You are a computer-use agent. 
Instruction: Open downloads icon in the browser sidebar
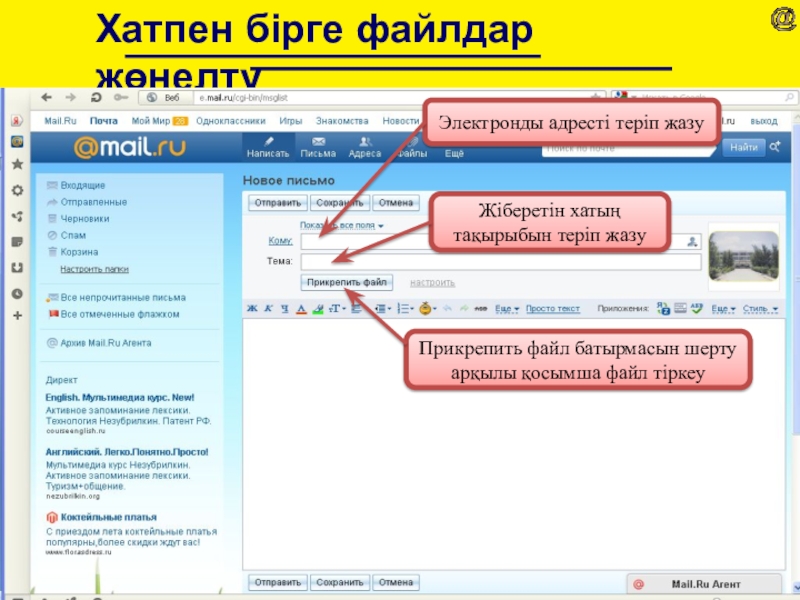tap(17, 267)
